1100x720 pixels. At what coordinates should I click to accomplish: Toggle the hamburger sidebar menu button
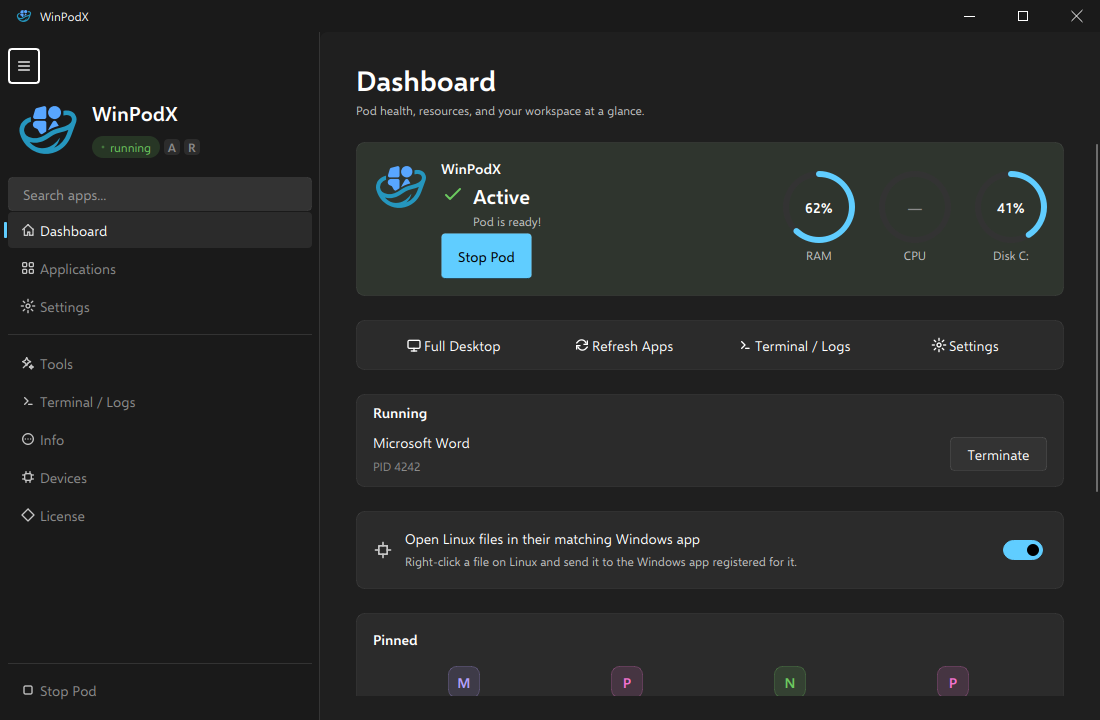24,66
